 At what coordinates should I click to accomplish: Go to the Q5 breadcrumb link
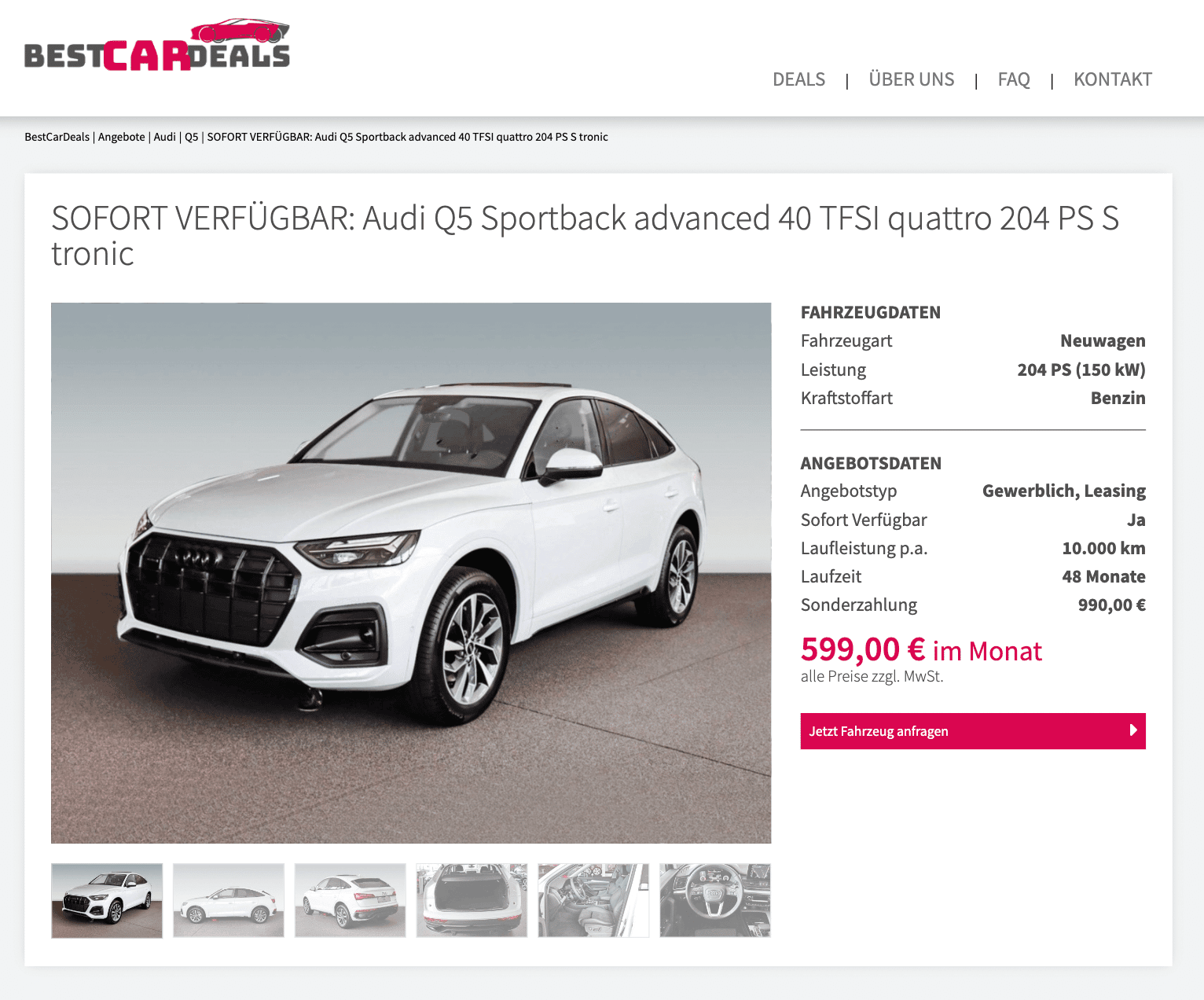pos(191,137)
